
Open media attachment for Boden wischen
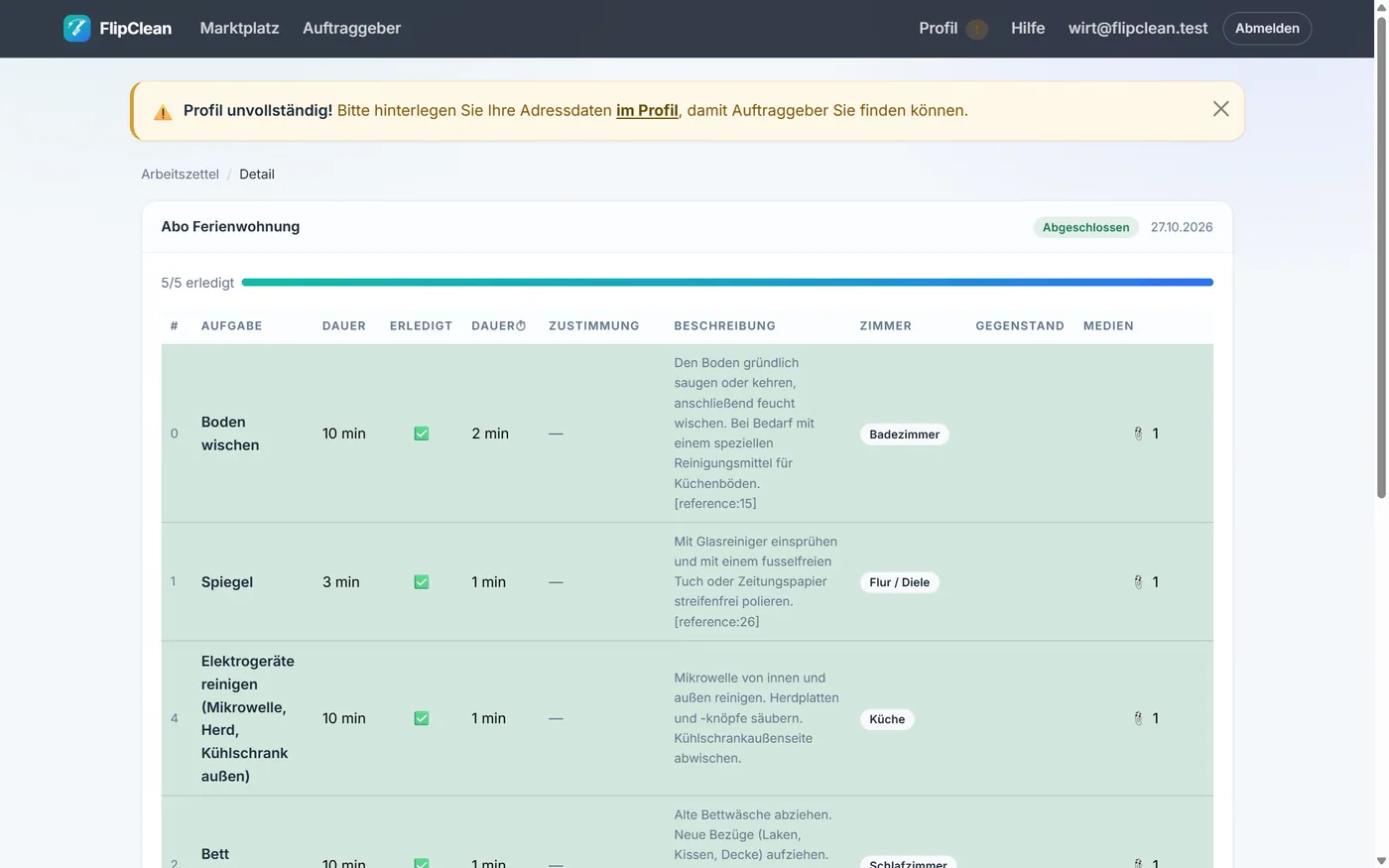click(1146, 434)
